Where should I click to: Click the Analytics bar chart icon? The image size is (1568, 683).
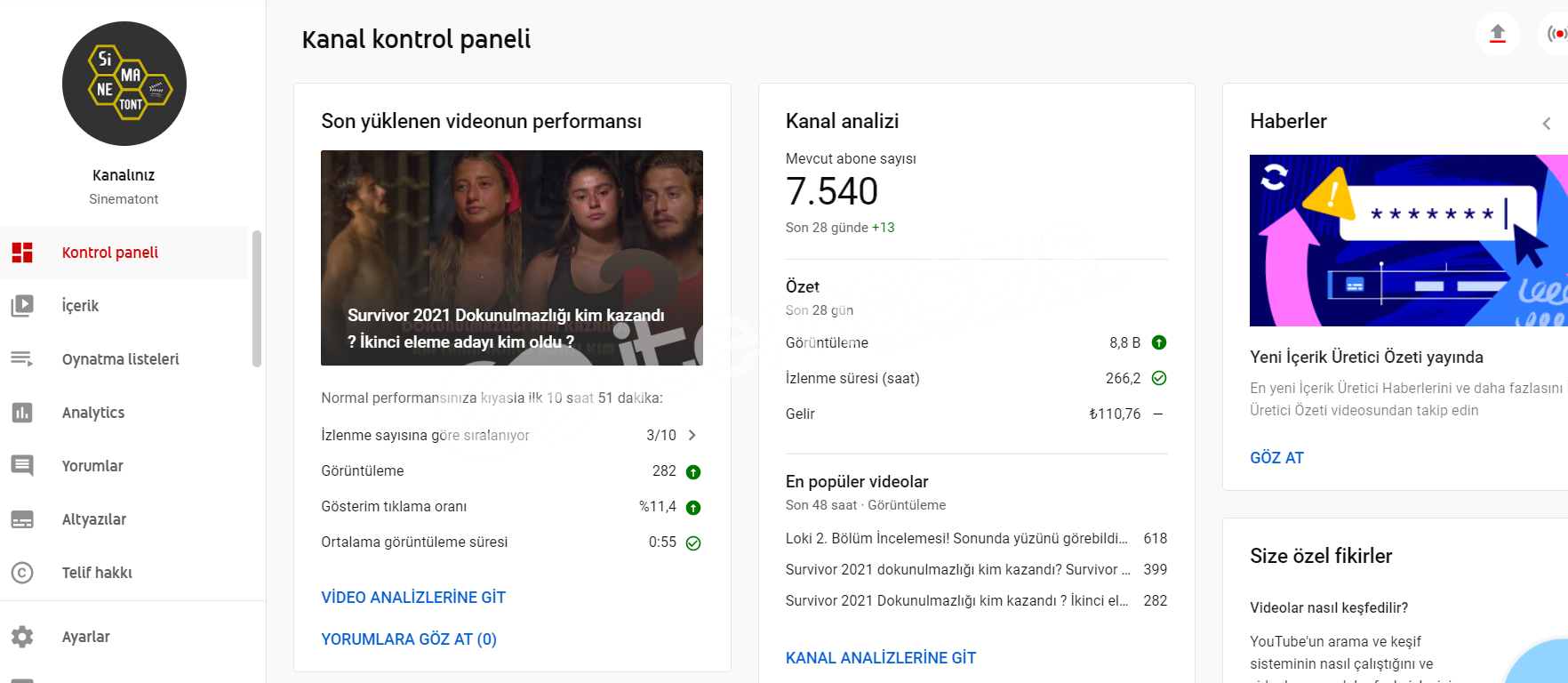click(22, 413)
